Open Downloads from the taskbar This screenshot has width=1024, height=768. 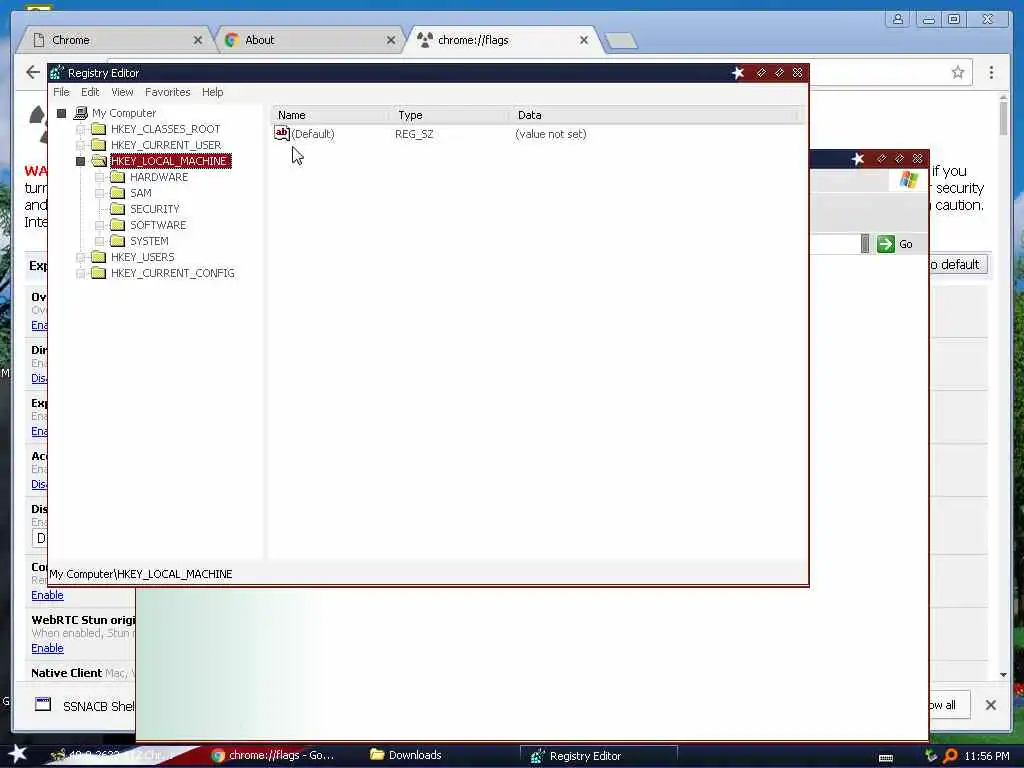pyautogui.click(x=406, y=755)
